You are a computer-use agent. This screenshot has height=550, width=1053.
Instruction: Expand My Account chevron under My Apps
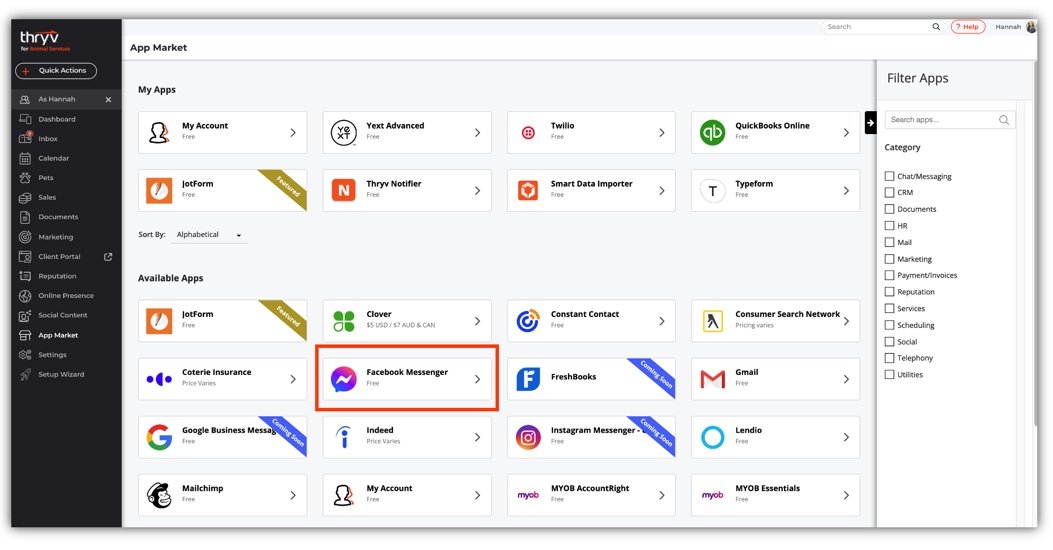click(x=293, y=133)
